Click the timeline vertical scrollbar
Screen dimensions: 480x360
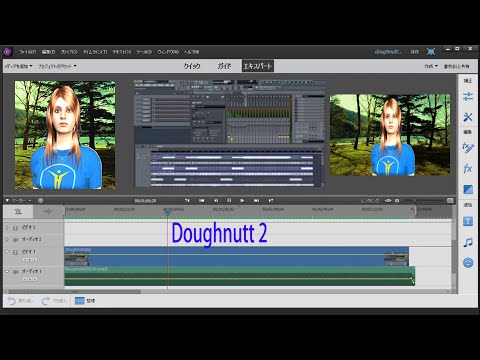[x=454, y=256]
